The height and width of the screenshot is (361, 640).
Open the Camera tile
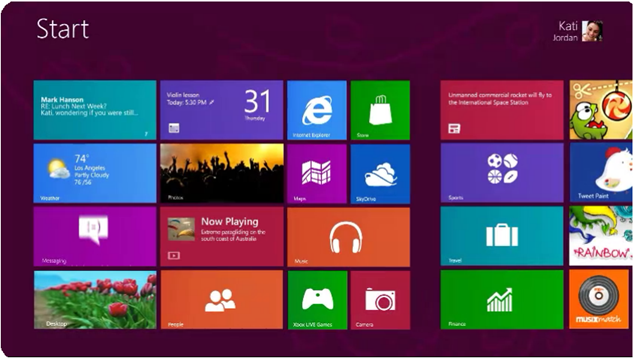380,300
